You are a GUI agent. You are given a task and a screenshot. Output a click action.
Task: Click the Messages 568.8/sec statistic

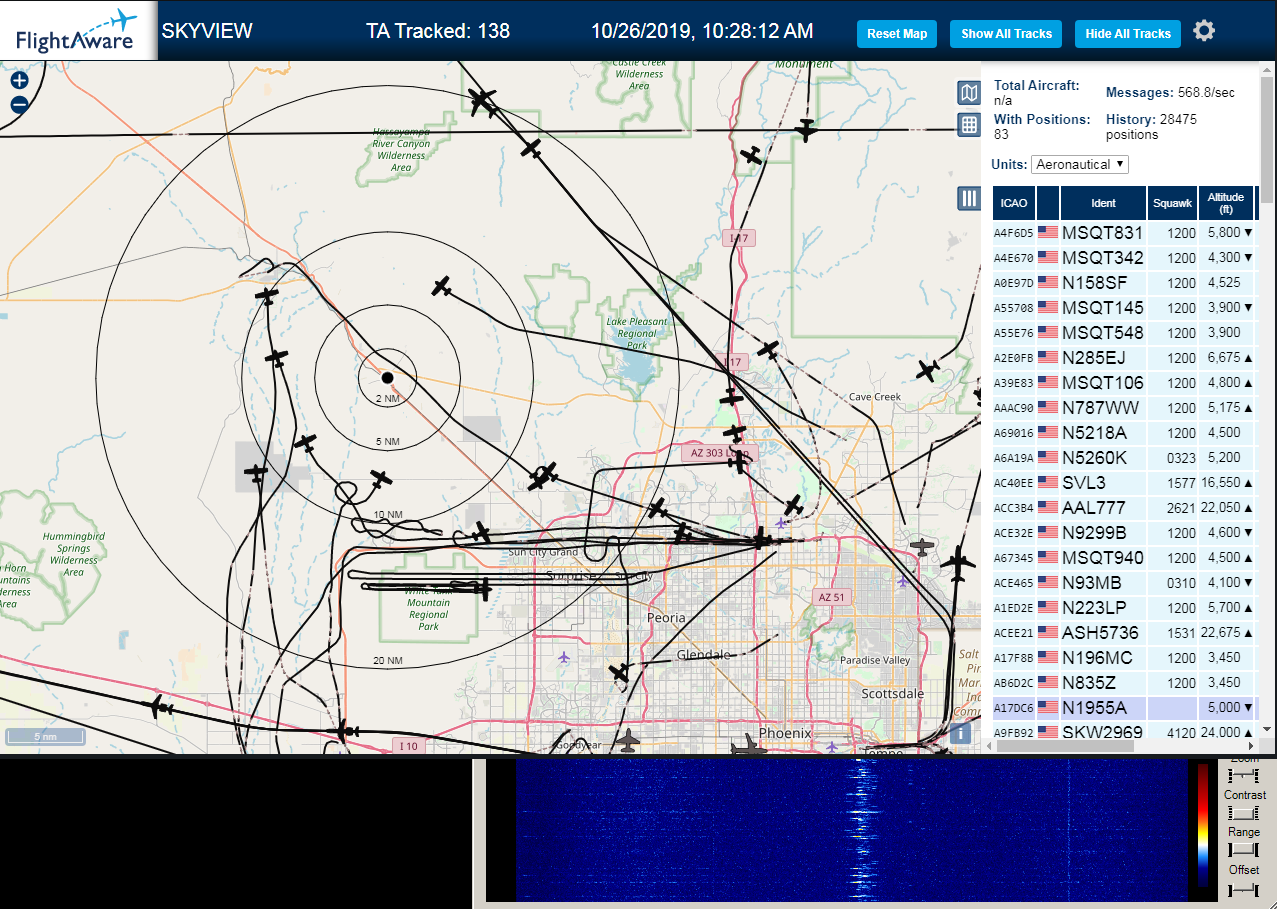(x=1170, y=93)
